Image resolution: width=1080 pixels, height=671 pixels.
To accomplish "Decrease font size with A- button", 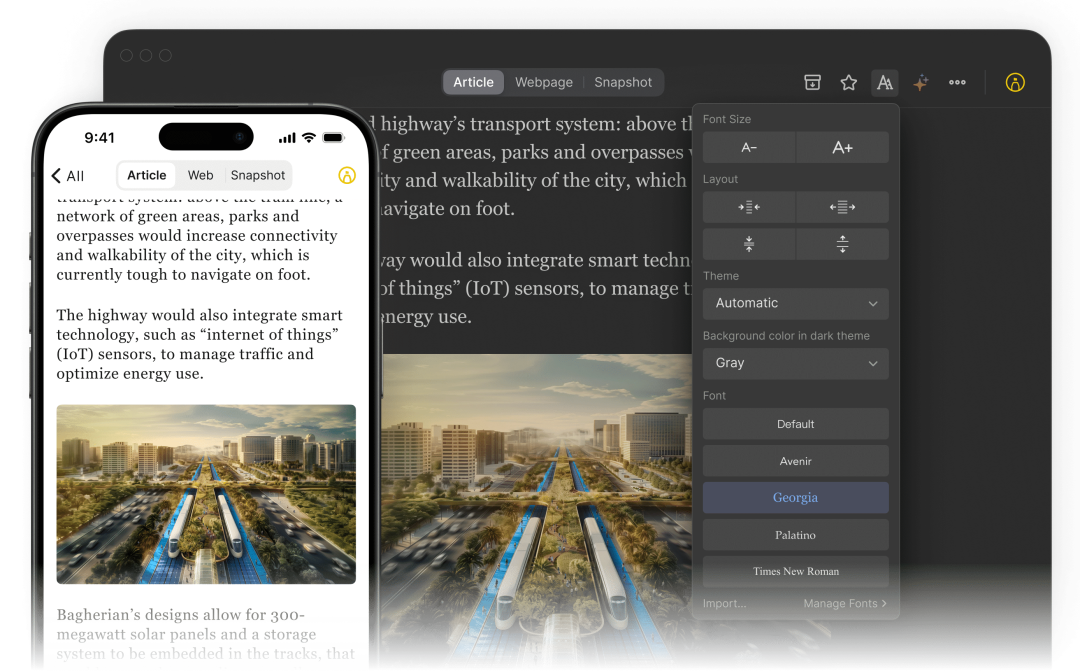I will click(x=749, y=147).
